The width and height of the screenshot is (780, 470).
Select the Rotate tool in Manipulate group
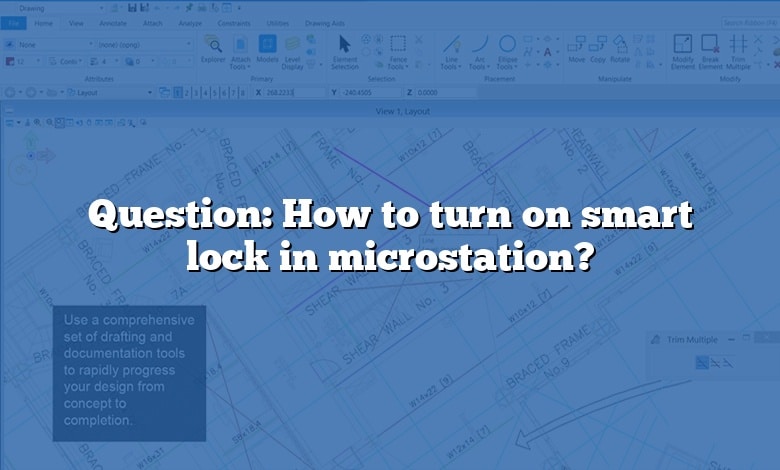[620, 49]
